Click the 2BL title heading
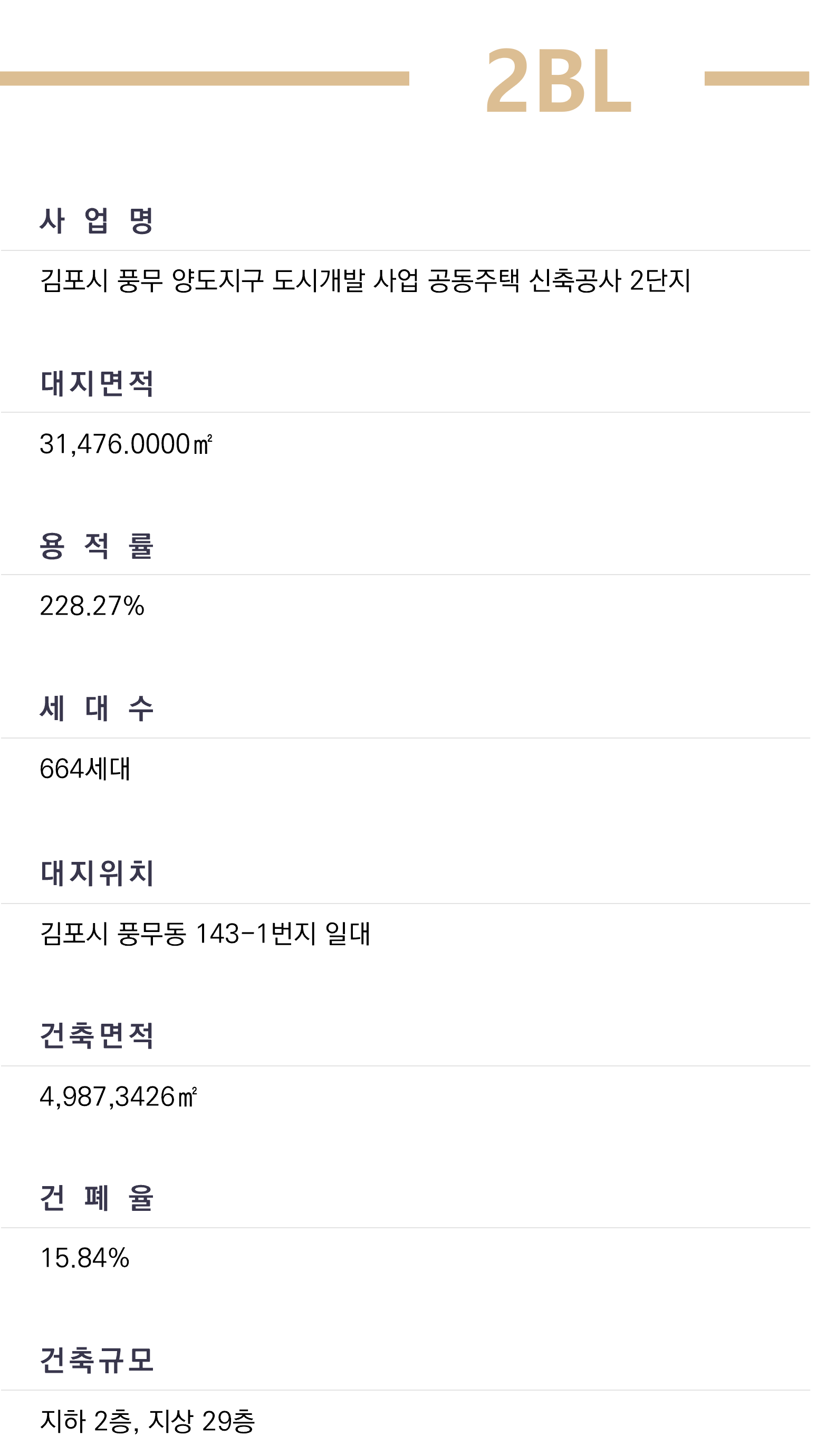This screenshot has width=817, height=1456. pos(558,80)
